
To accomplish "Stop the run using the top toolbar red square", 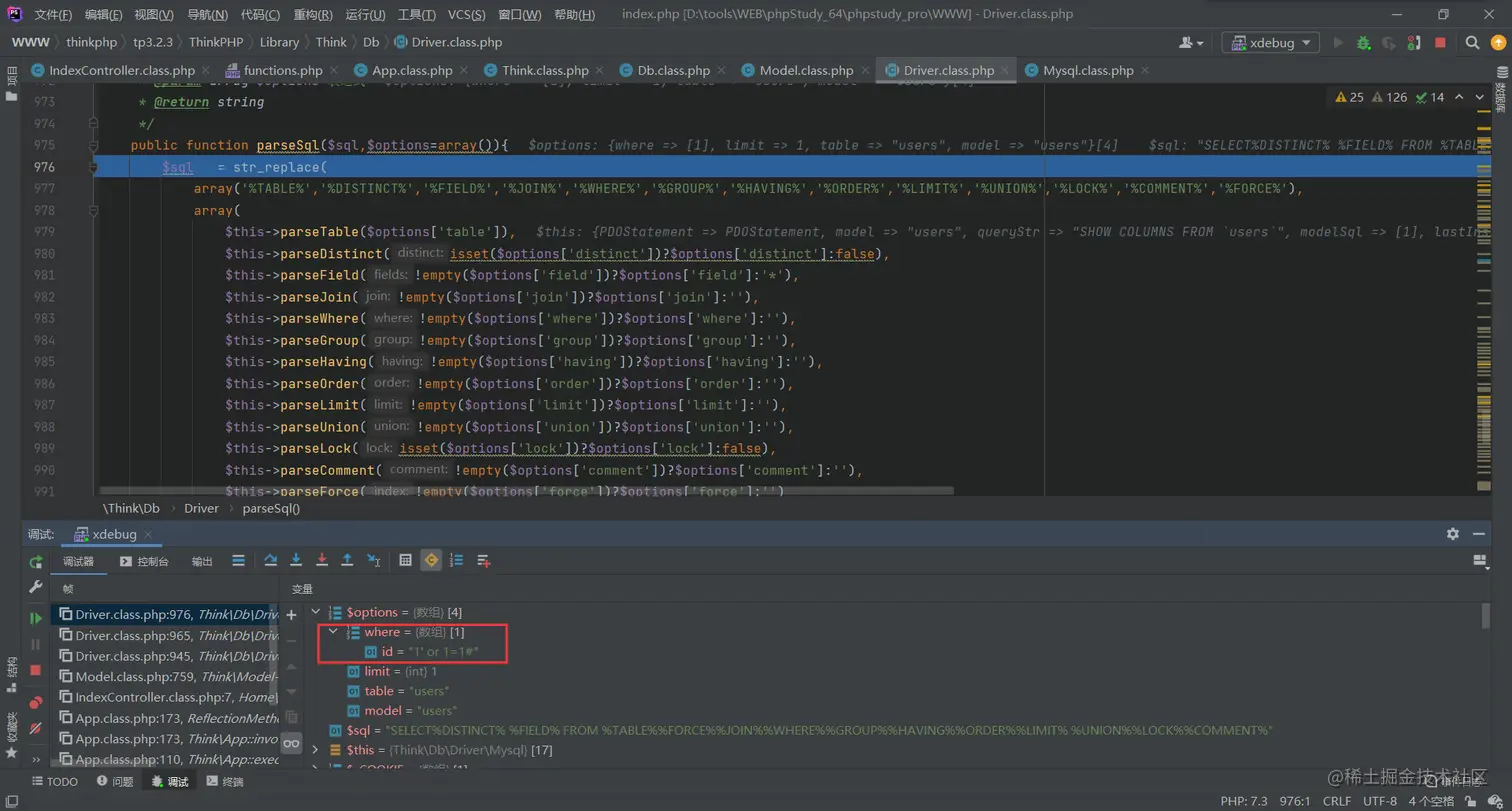I will (x=1440, y=43).
